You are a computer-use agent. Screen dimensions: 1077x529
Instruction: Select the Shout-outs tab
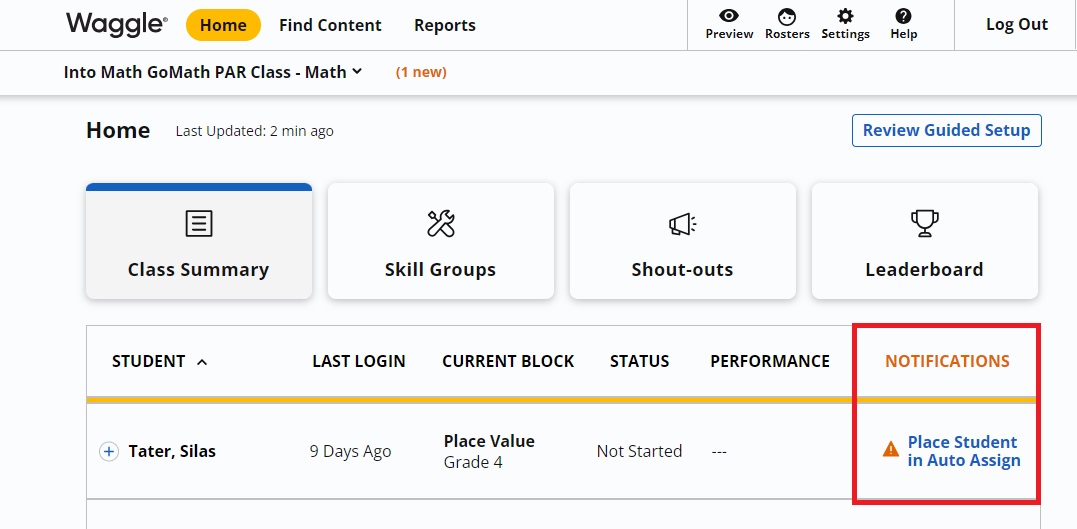(x=683, y=241)
